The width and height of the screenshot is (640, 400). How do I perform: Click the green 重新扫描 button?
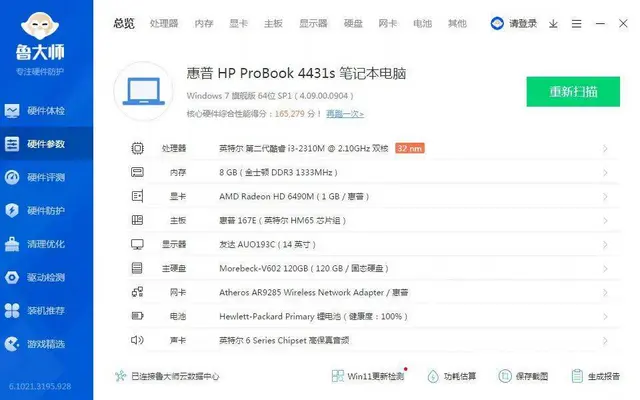573,91
